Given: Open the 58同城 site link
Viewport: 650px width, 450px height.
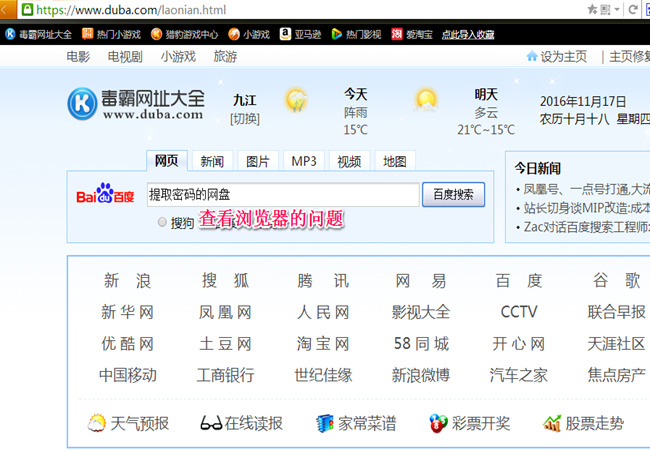Looking at the screenshot, I should (x=421, y=344).
